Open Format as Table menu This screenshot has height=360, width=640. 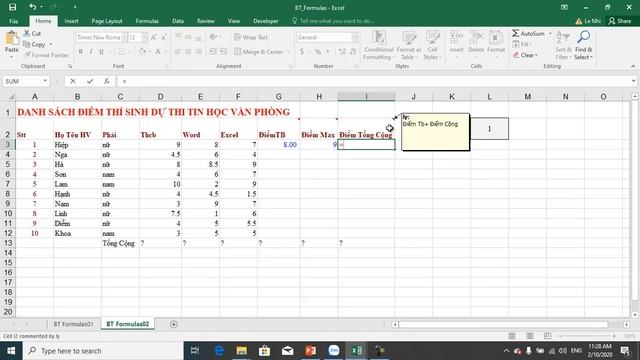[x=409, y=45]
